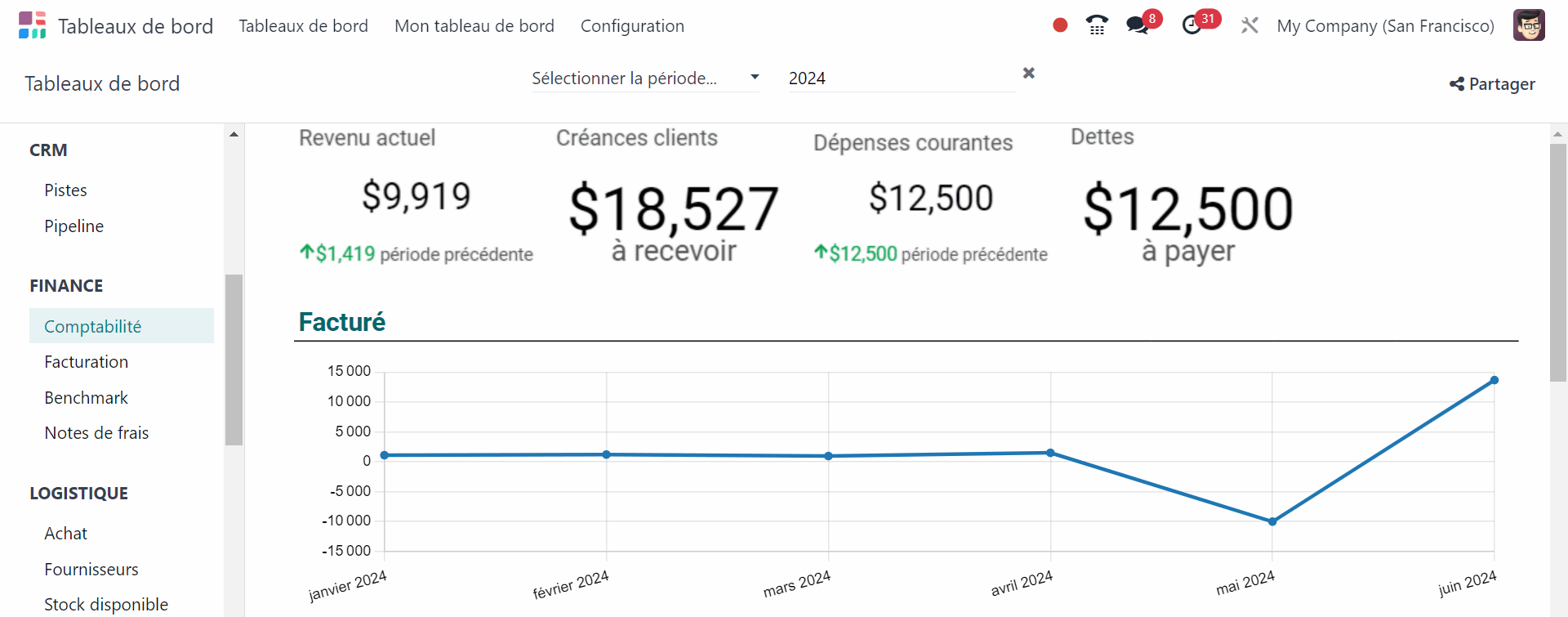Open the user avatar menu
1568x617 pixels.
[1528, 25]
